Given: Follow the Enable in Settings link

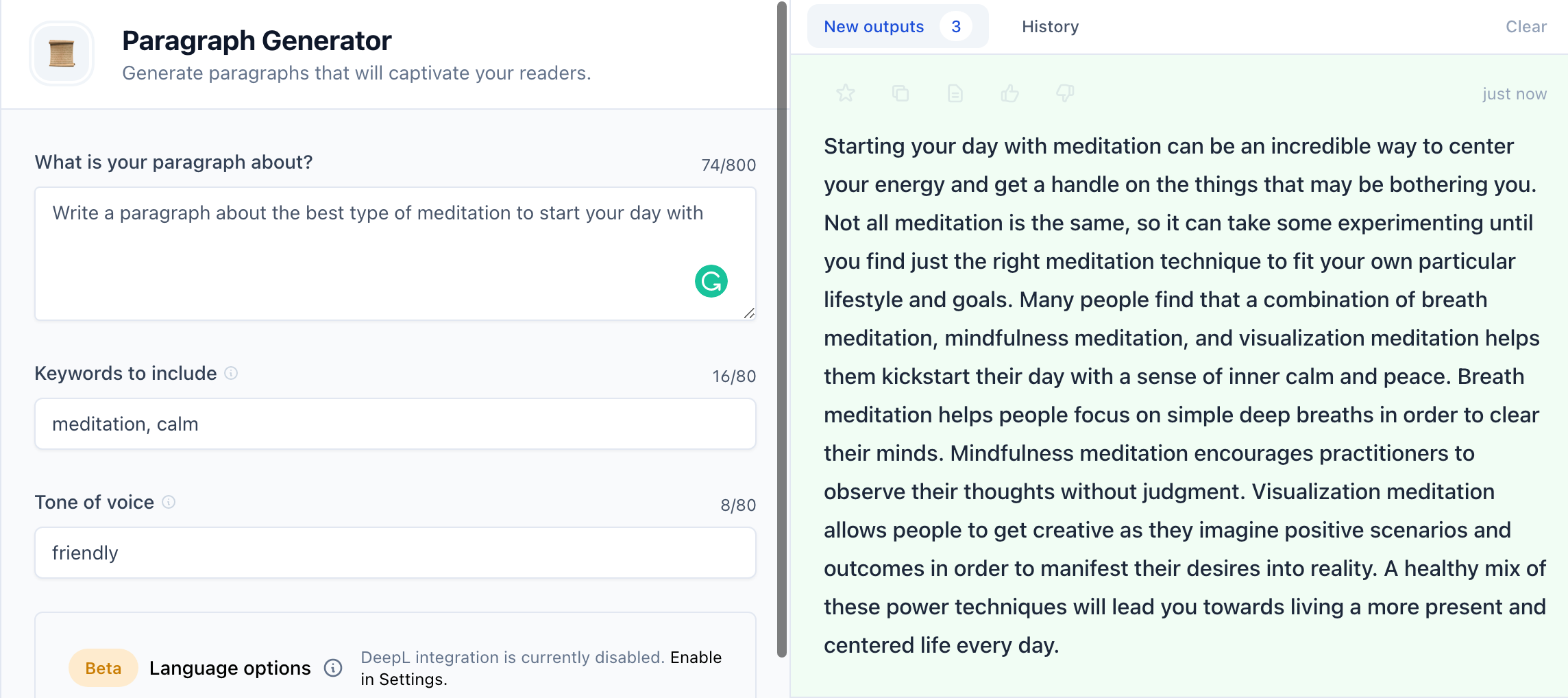Looking at the screenshot, I should point(541,669).
